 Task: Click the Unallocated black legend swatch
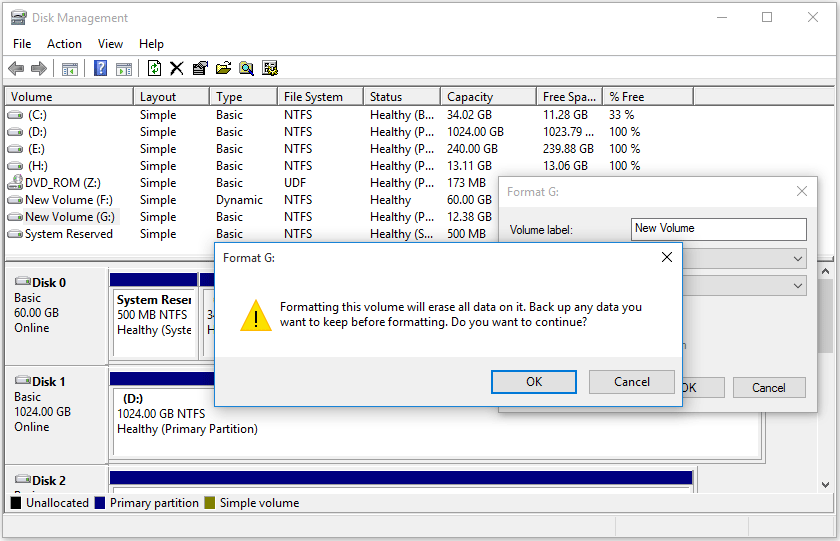click(x=16, y=503)
